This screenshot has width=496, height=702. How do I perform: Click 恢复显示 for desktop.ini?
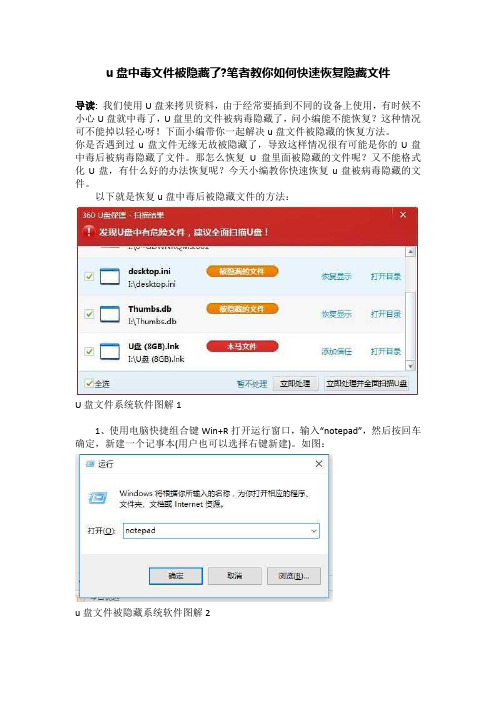336,277
